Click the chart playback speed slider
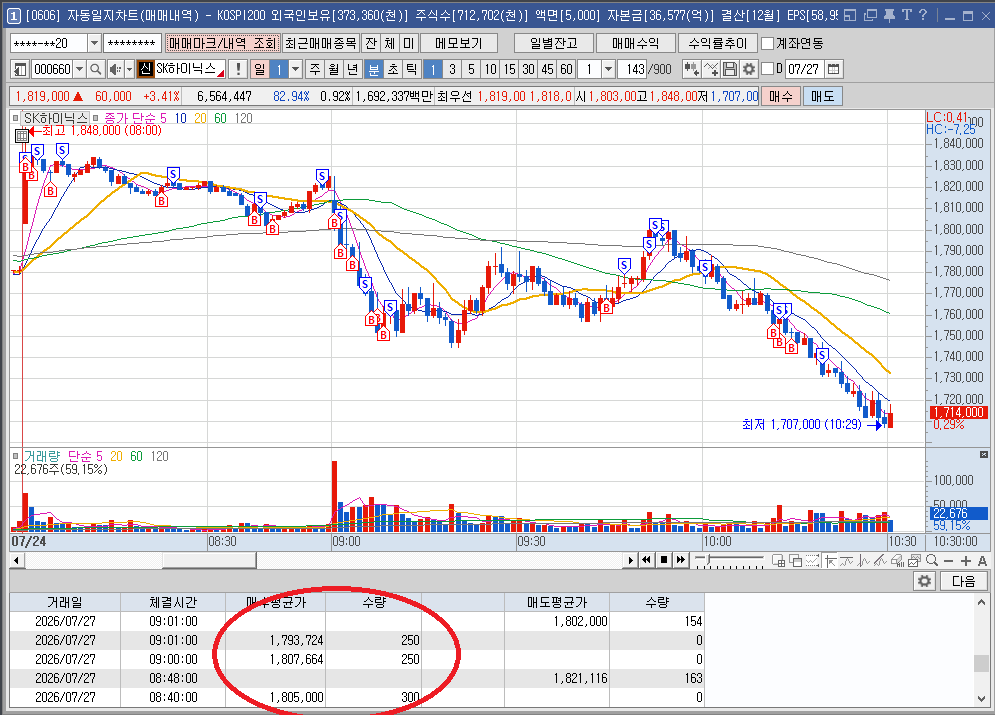 click(728, 560)
